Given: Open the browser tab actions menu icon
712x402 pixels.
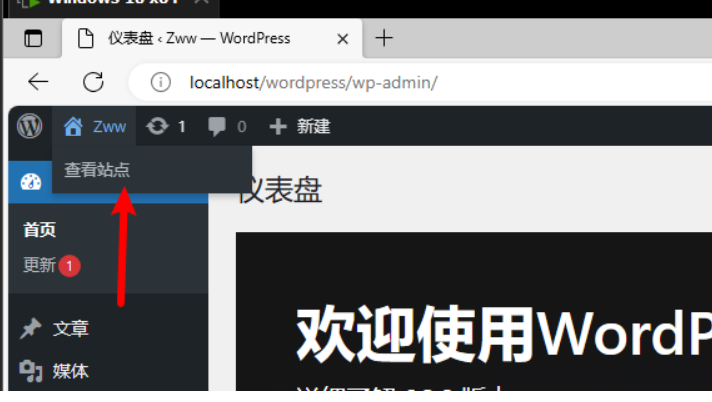Looking at the screenshot, I should pyautogui.click(x=34, y=39).
